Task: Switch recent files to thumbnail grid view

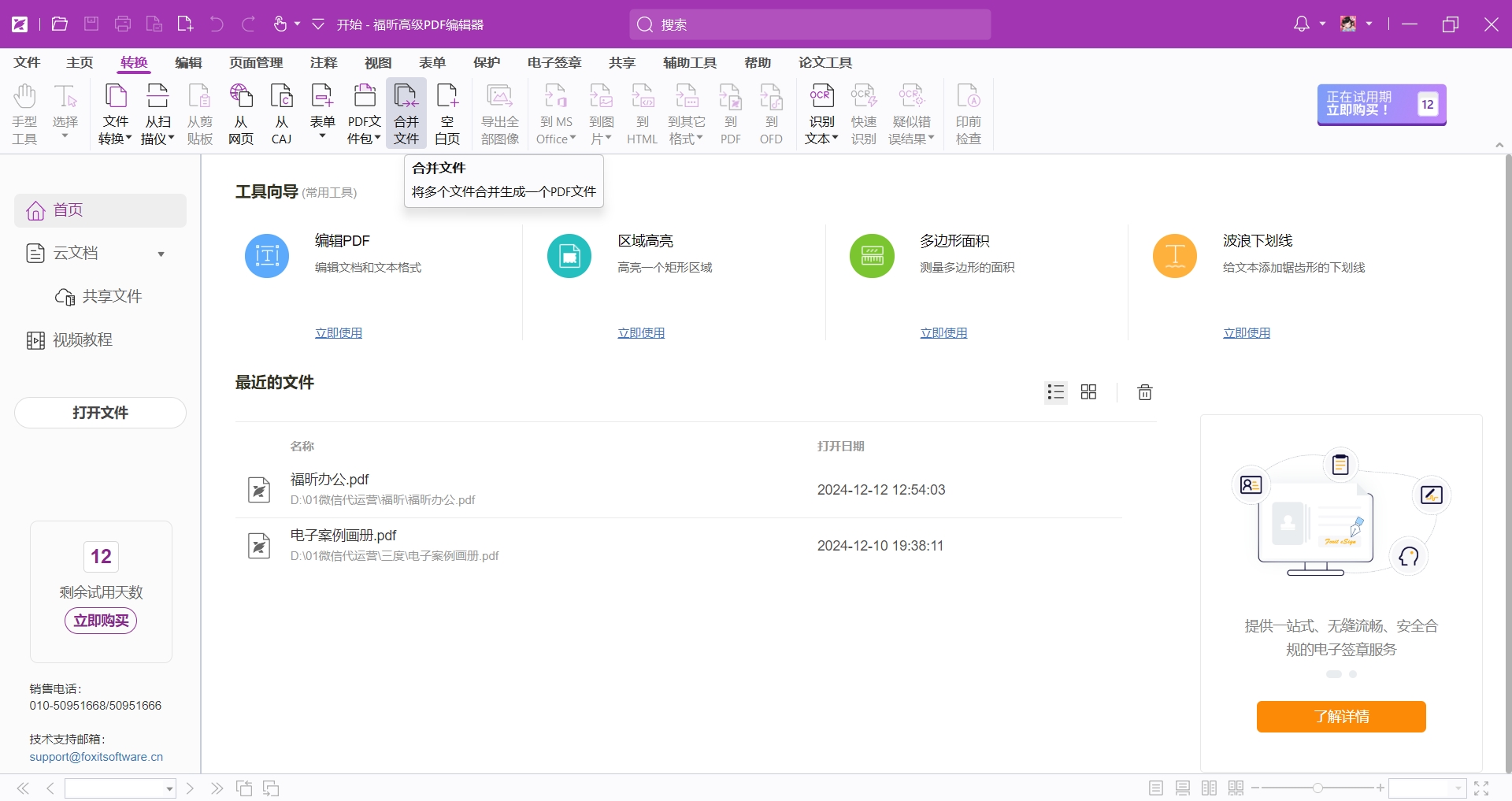Action: click(x=1088, y=392)
